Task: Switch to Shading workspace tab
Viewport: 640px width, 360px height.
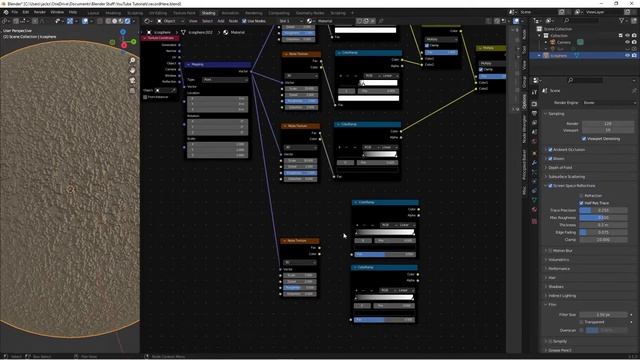Action: (208, 13)
